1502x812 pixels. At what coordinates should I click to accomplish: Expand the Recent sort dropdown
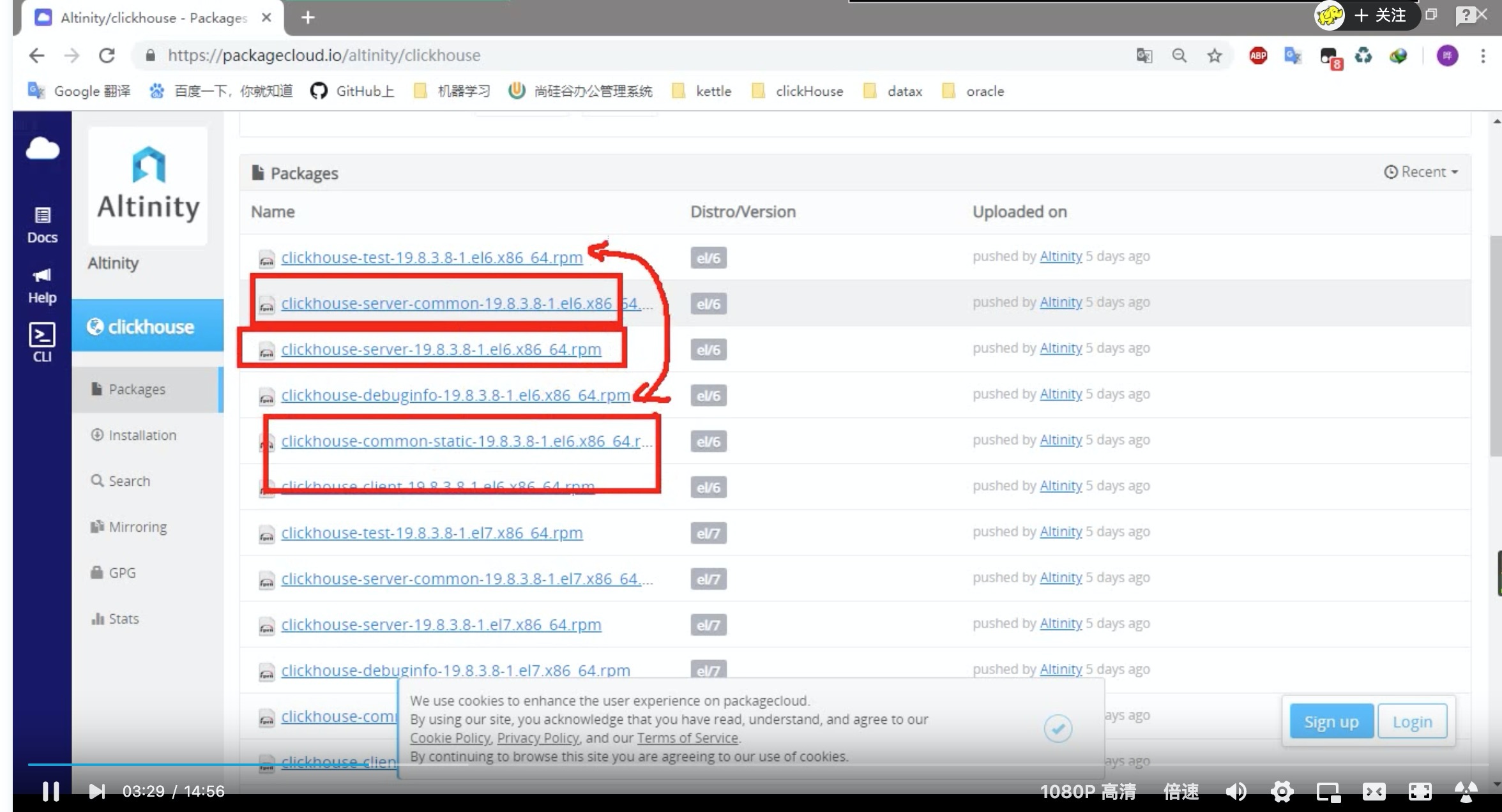pos(1422,172)
